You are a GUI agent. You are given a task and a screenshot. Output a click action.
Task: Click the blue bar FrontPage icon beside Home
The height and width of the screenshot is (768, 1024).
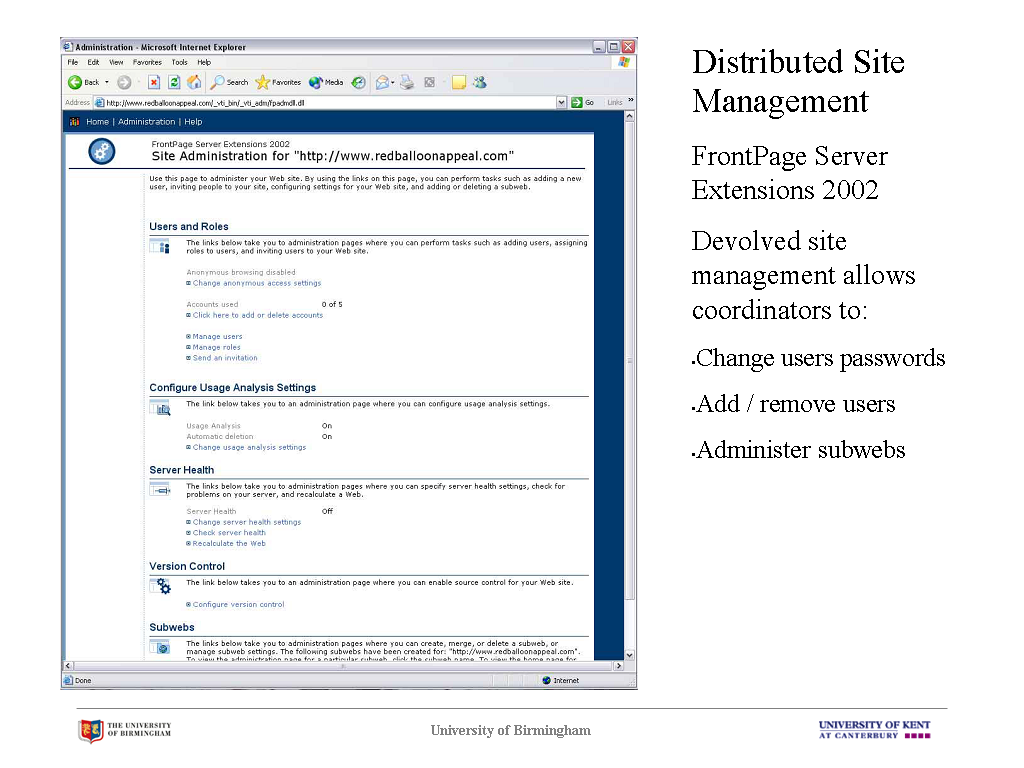click(x=74, y=121)
